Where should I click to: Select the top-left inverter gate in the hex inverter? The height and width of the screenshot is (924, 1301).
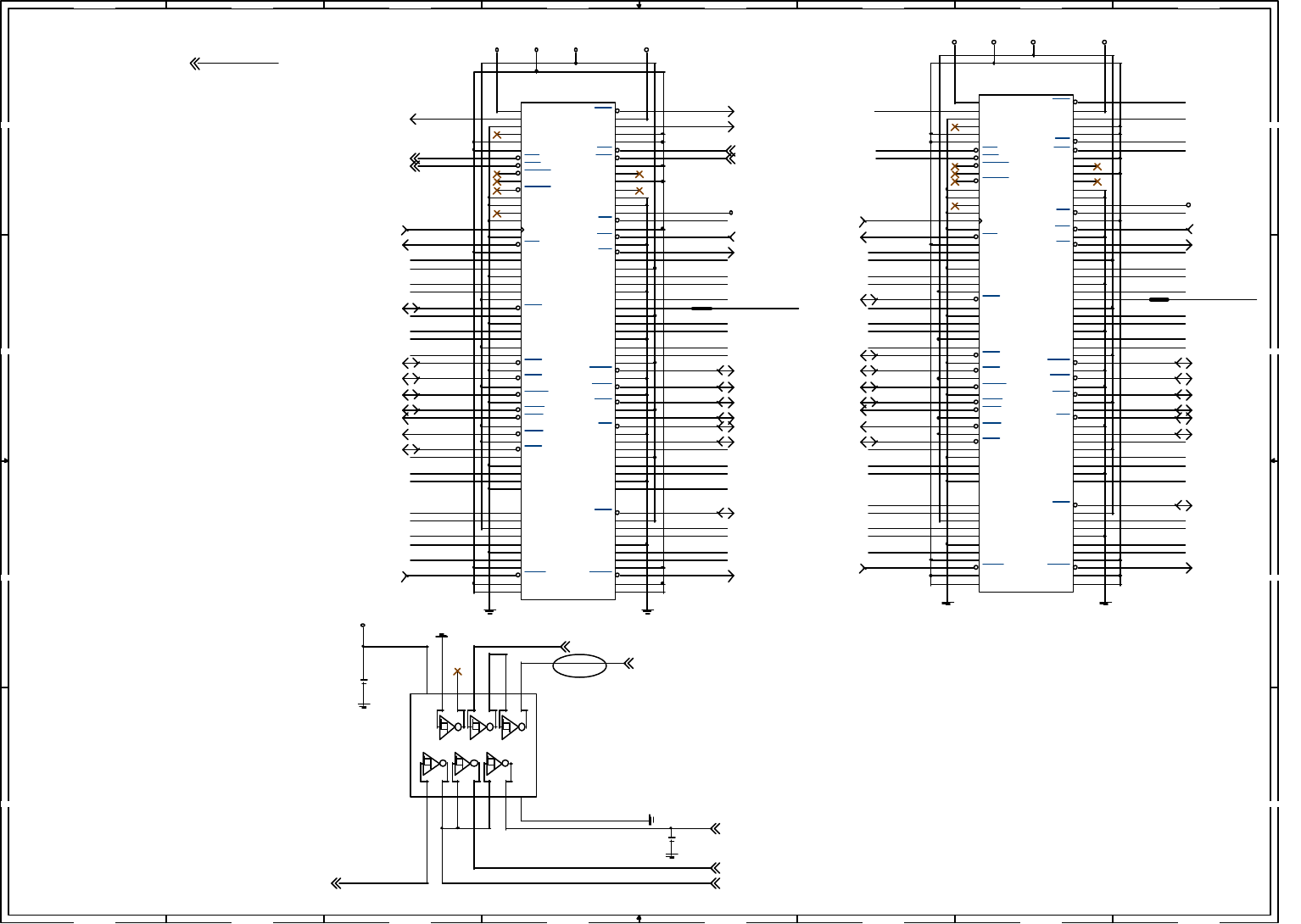(449, 726)
